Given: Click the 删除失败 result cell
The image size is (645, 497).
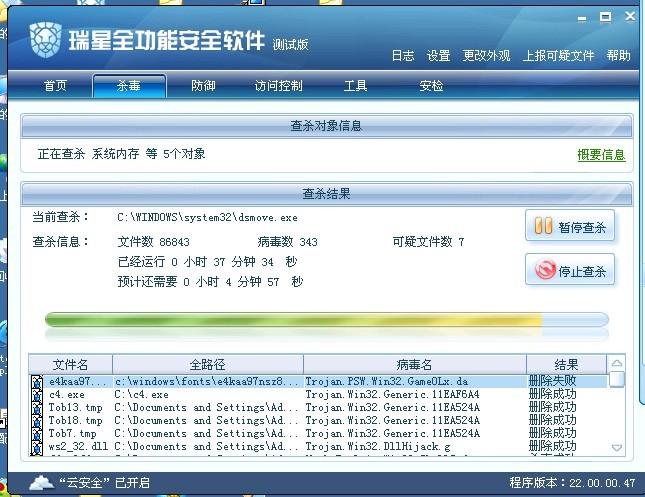Looking at the screenshot, I should coord(552,381).
